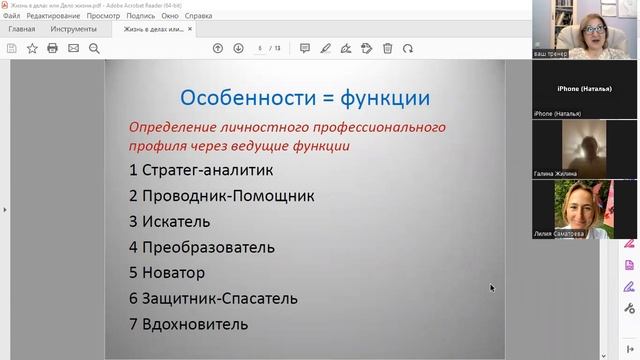Click the stamp tool icon
This screenshot has height=360, width=640.
point(367,48)
